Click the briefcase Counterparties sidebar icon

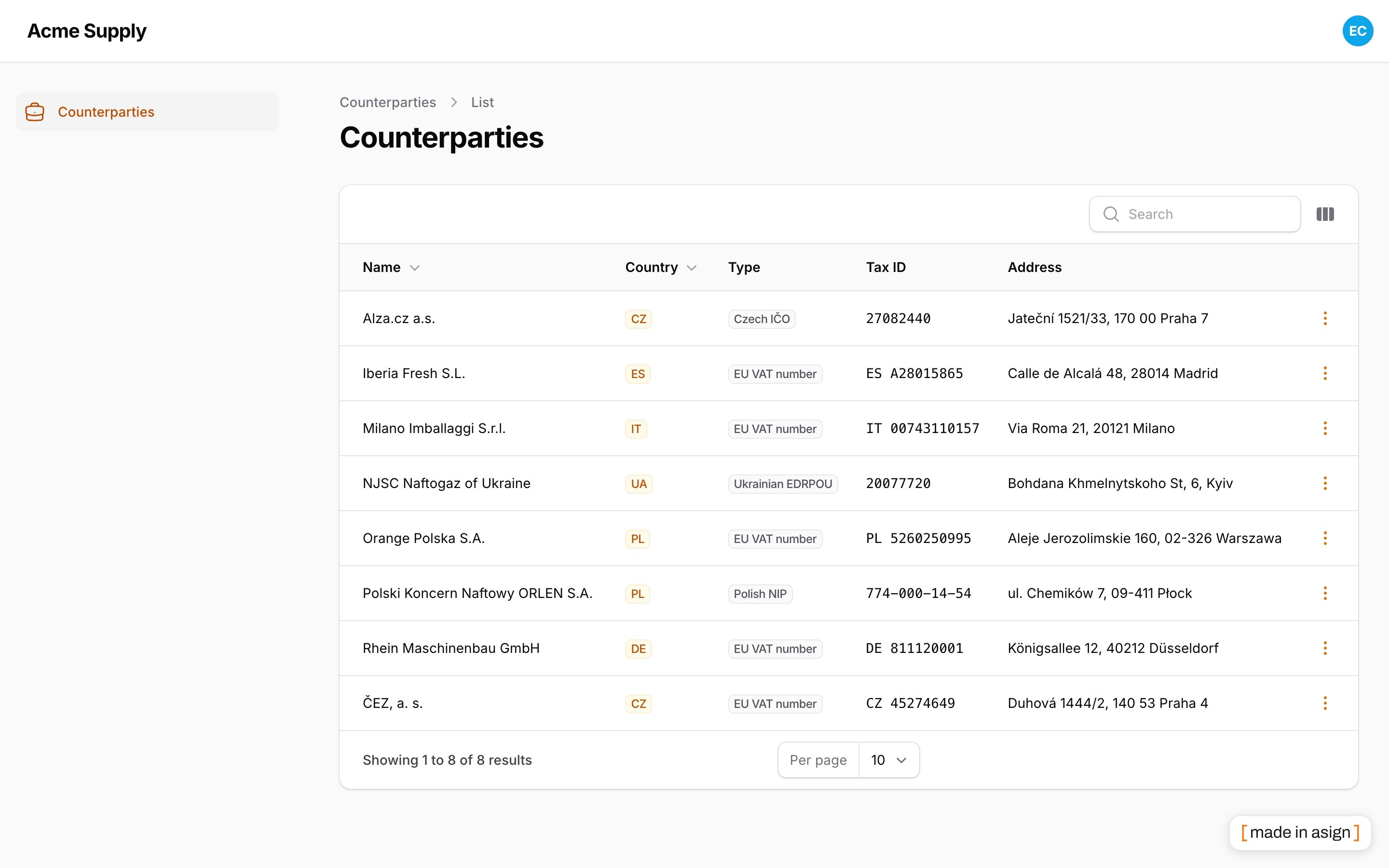(34, 112)
